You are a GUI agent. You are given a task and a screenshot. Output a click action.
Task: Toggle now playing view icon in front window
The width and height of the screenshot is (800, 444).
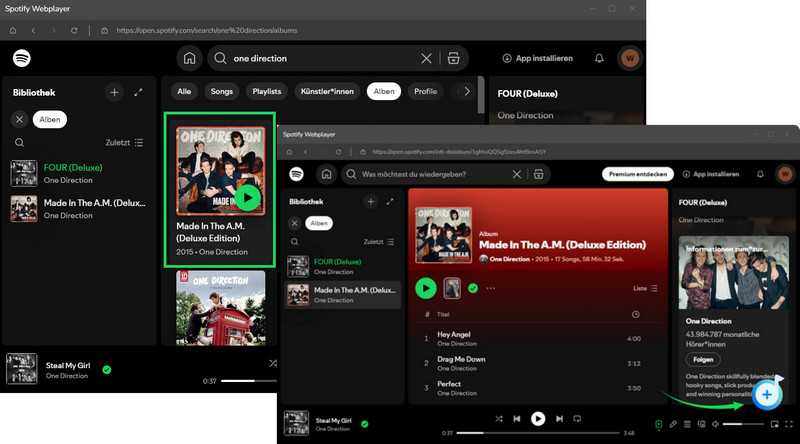[x=659, y=424]
